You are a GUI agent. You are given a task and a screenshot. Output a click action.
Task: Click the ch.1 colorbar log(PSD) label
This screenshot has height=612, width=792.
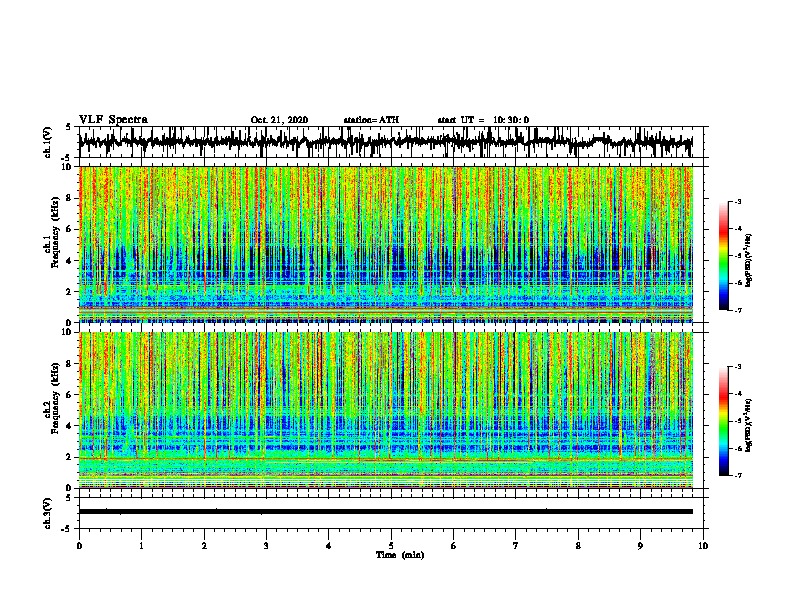pos(749,261)
